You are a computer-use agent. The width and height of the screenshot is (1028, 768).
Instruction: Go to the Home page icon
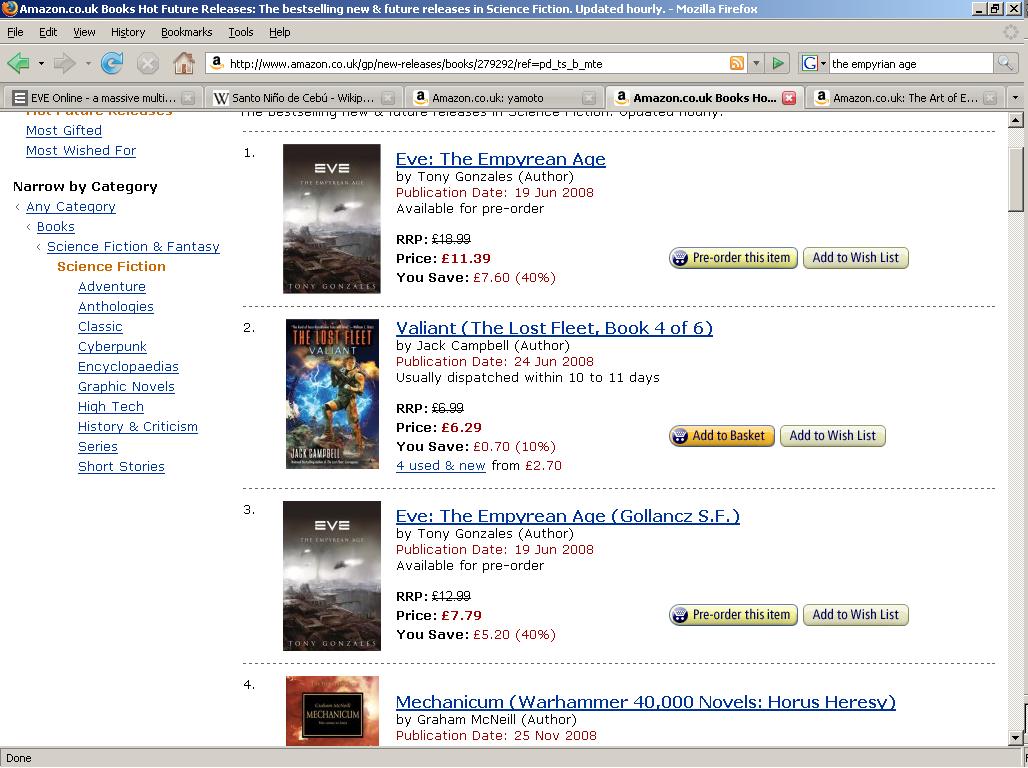coord(184,64)
